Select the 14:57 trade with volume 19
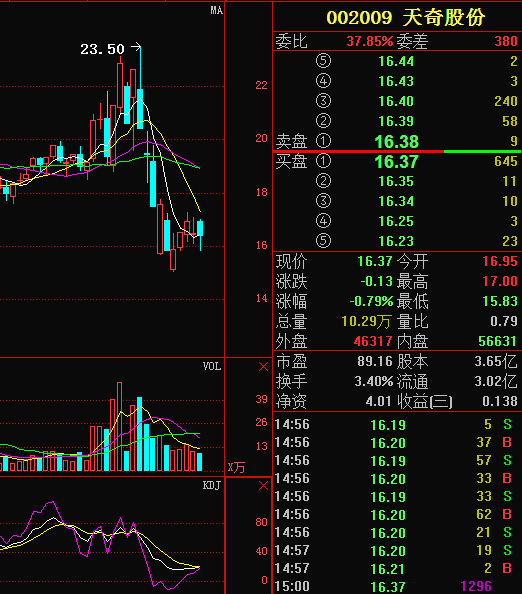Image resolution: width=522 pixels, height=594 pixels. (x=397, y=551)
